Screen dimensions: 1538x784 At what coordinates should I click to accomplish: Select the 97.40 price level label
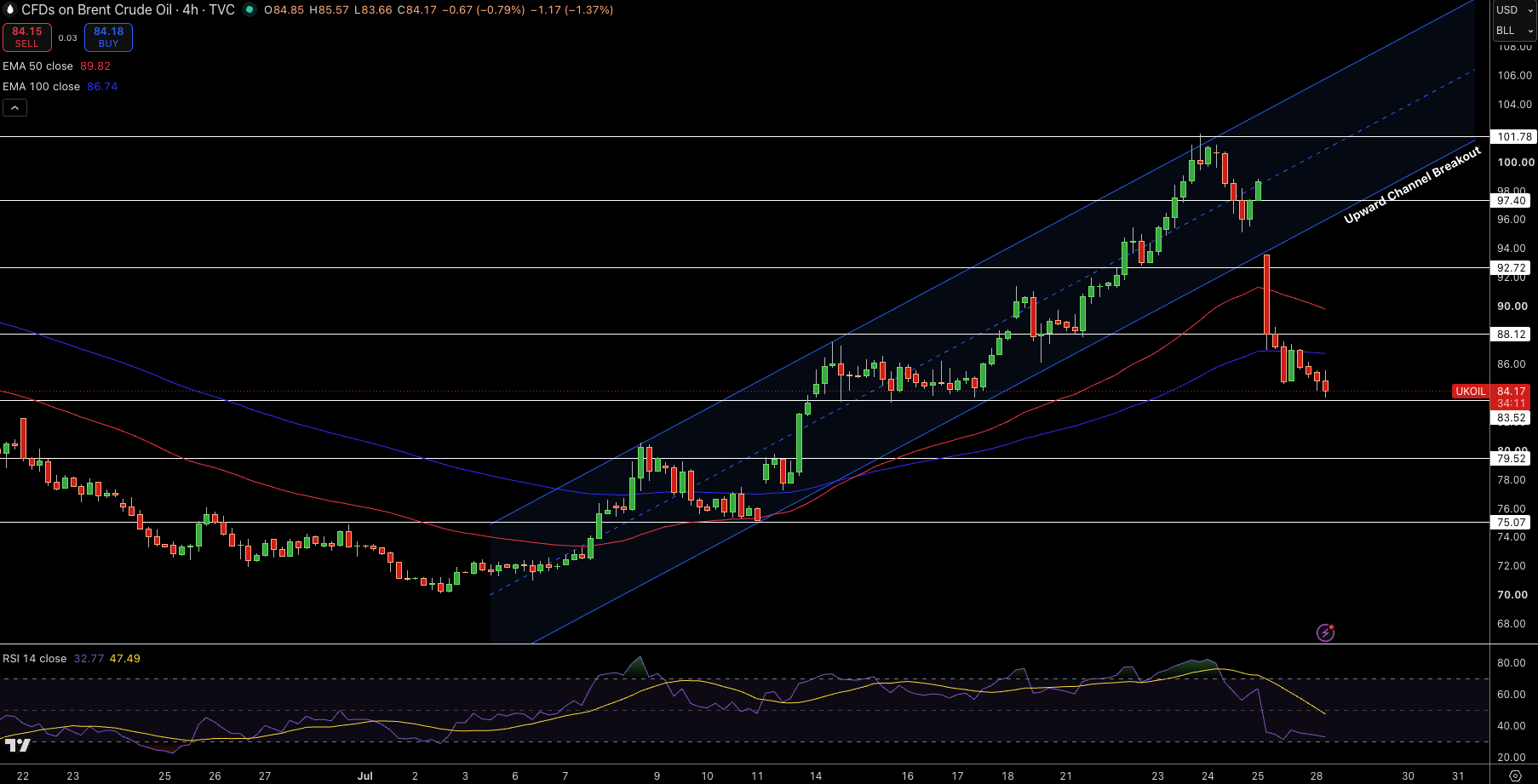click(1512, 201)
